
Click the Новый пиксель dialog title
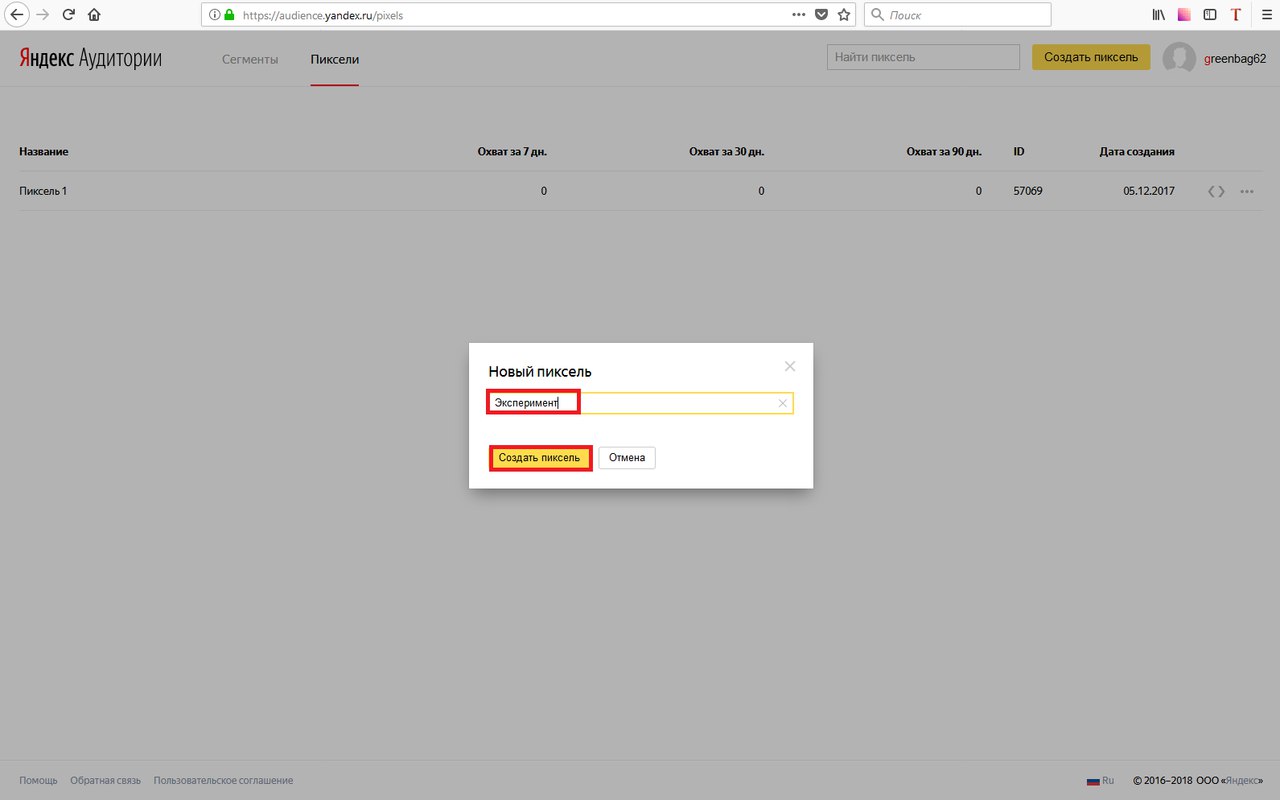(x=540, y=371)
